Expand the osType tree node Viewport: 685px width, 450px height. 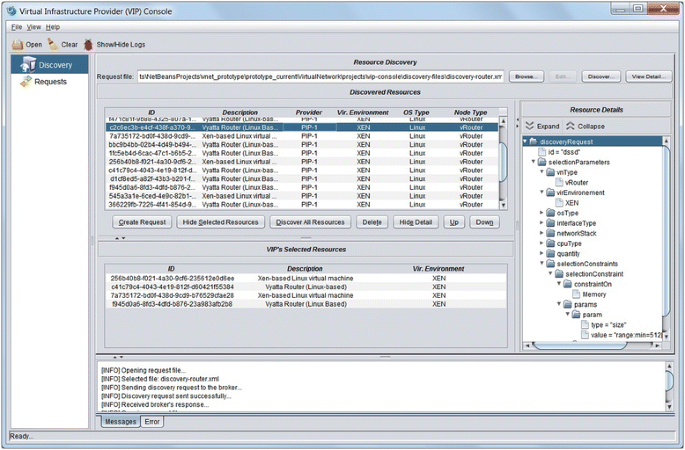point(542,213)
